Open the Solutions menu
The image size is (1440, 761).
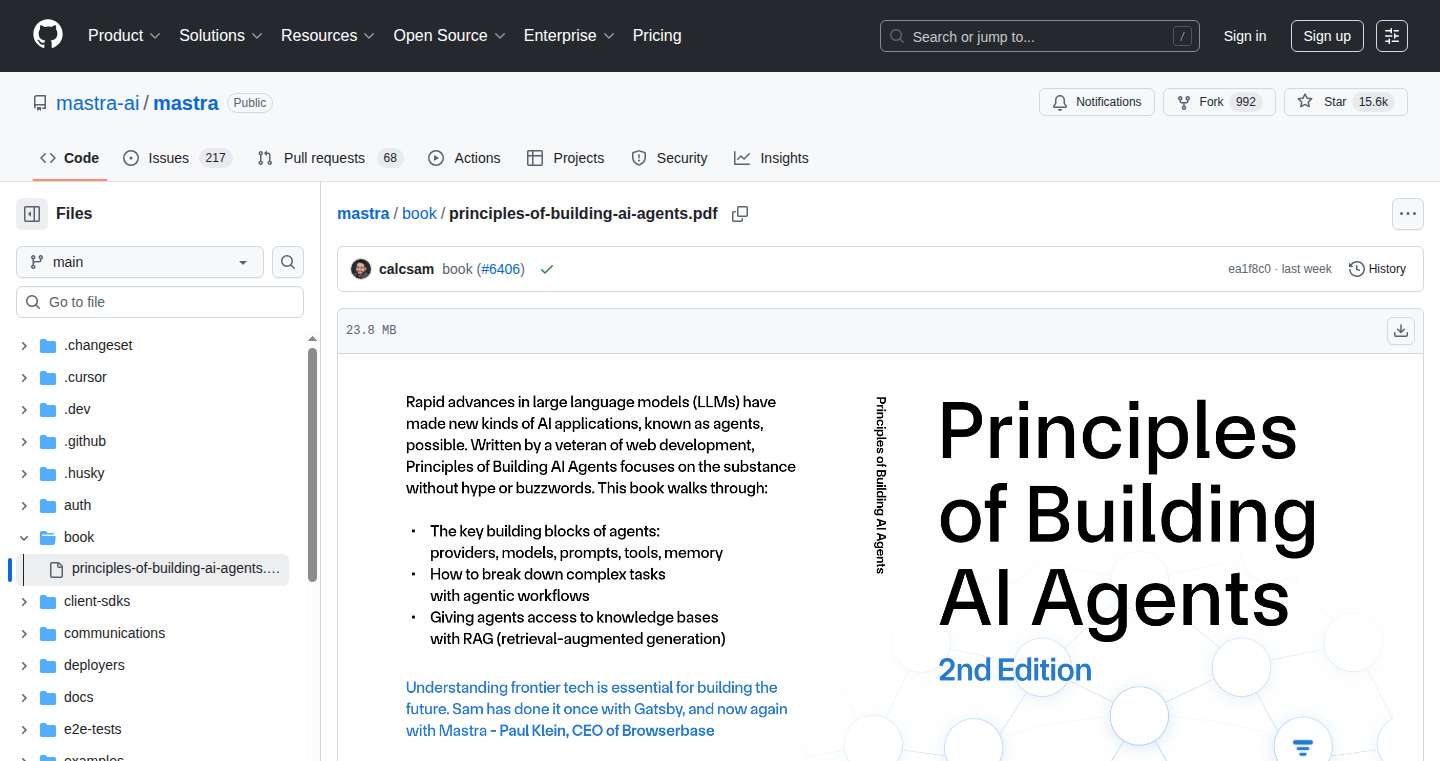tap(221, 36)
